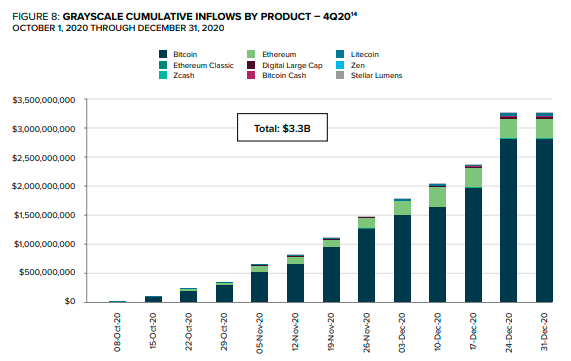Click the Total: $3.3B annotation box
Viewport: 571px width, 361px height.
pyautogui.click(x=282, y=127)
